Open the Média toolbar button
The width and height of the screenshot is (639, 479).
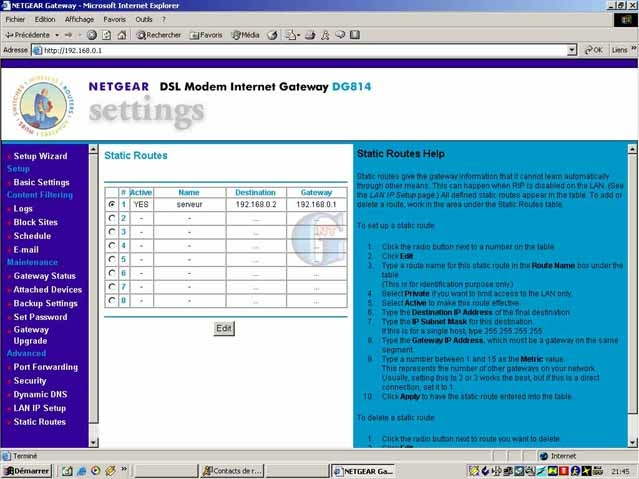tap(245, 35)
